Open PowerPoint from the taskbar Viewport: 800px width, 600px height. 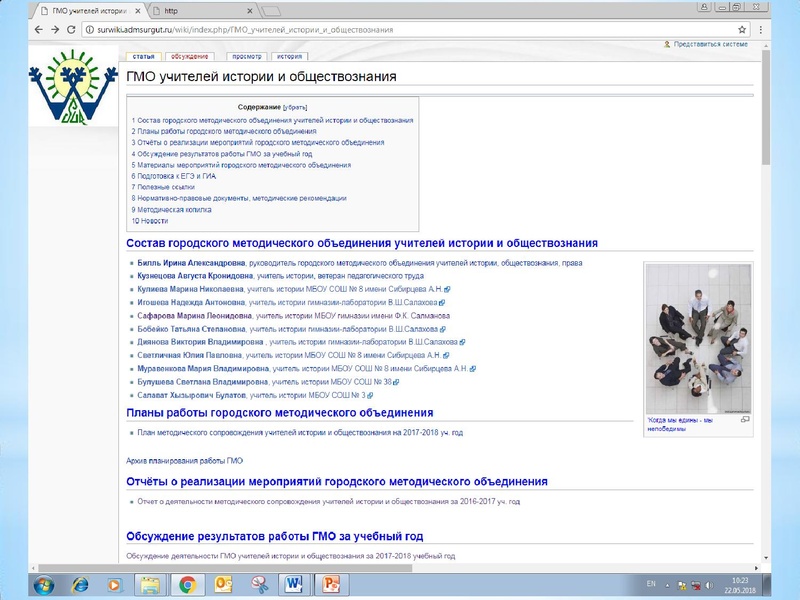click(x=331, y=584)
